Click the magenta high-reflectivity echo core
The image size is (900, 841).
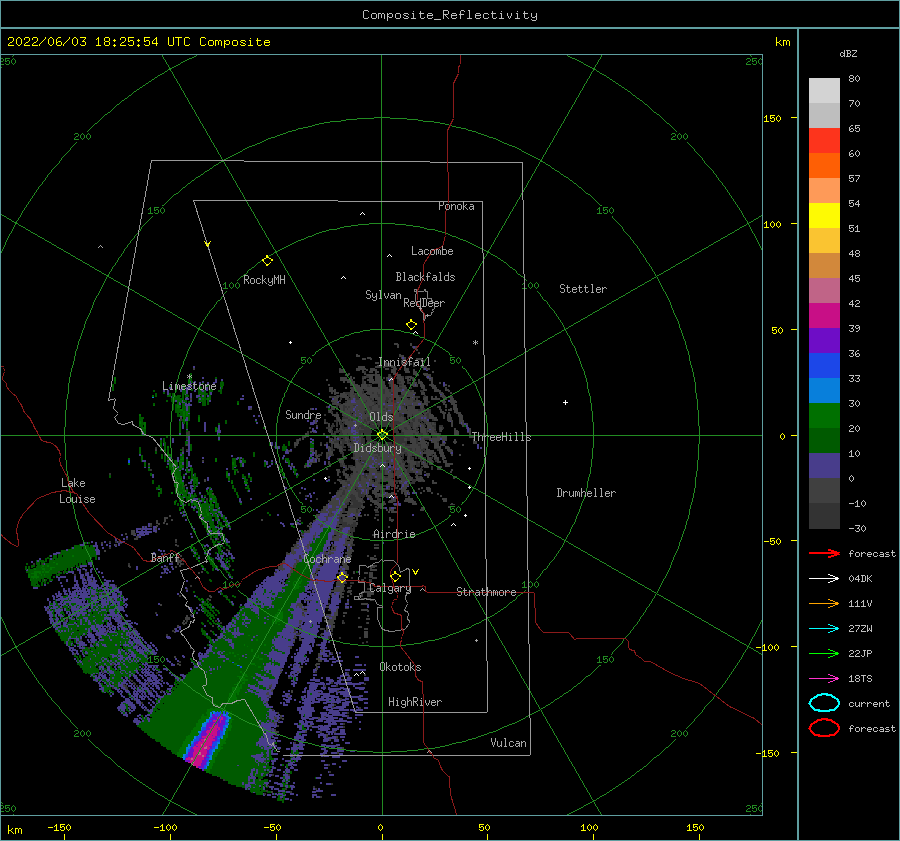(208, 739)
